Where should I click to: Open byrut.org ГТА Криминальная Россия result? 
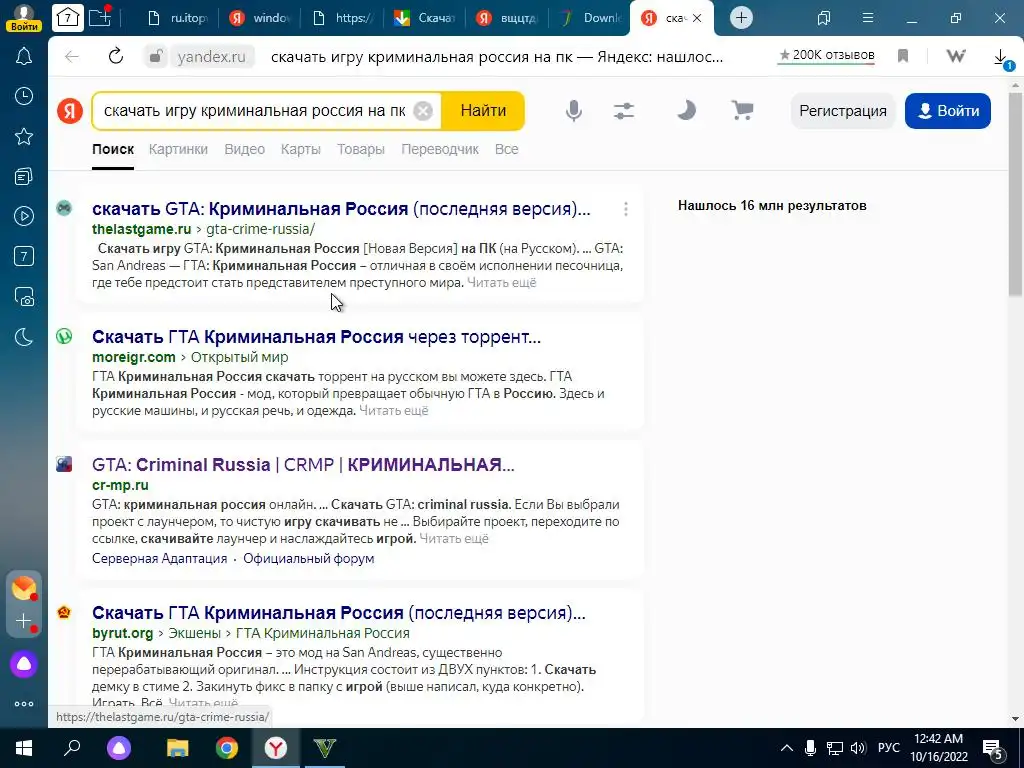pos(338,613)
